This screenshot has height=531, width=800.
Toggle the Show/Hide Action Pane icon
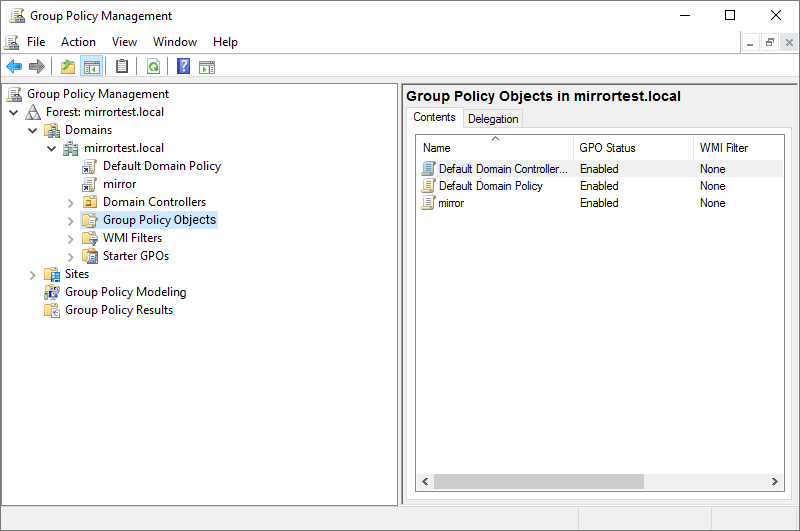pos(207,67)
